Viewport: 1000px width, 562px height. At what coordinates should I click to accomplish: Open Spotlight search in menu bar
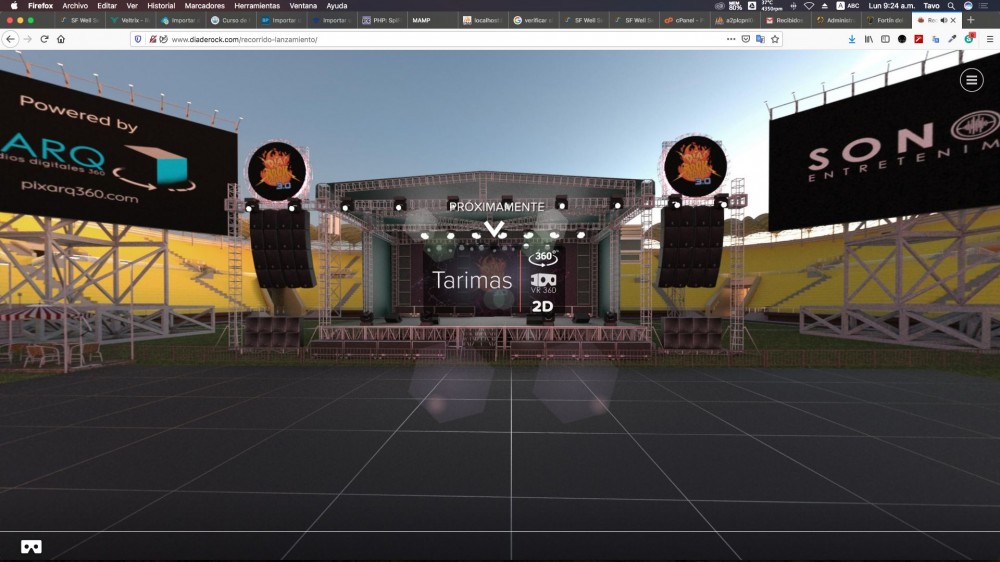[951, 6]
